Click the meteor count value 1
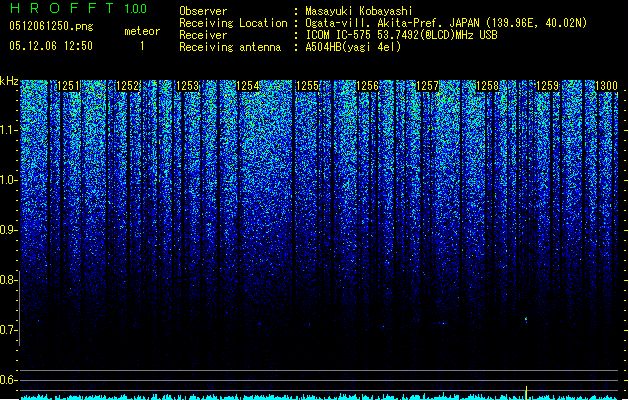The height and width of the screenshot is (400, 629). click(142, 46)
